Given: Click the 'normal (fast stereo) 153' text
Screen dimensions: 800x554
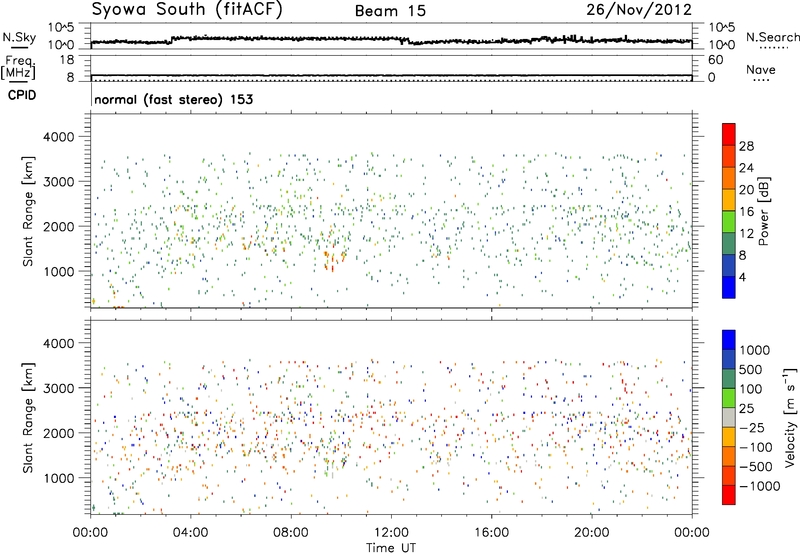Looking at the screenshot, I should (x=173, y=99).
